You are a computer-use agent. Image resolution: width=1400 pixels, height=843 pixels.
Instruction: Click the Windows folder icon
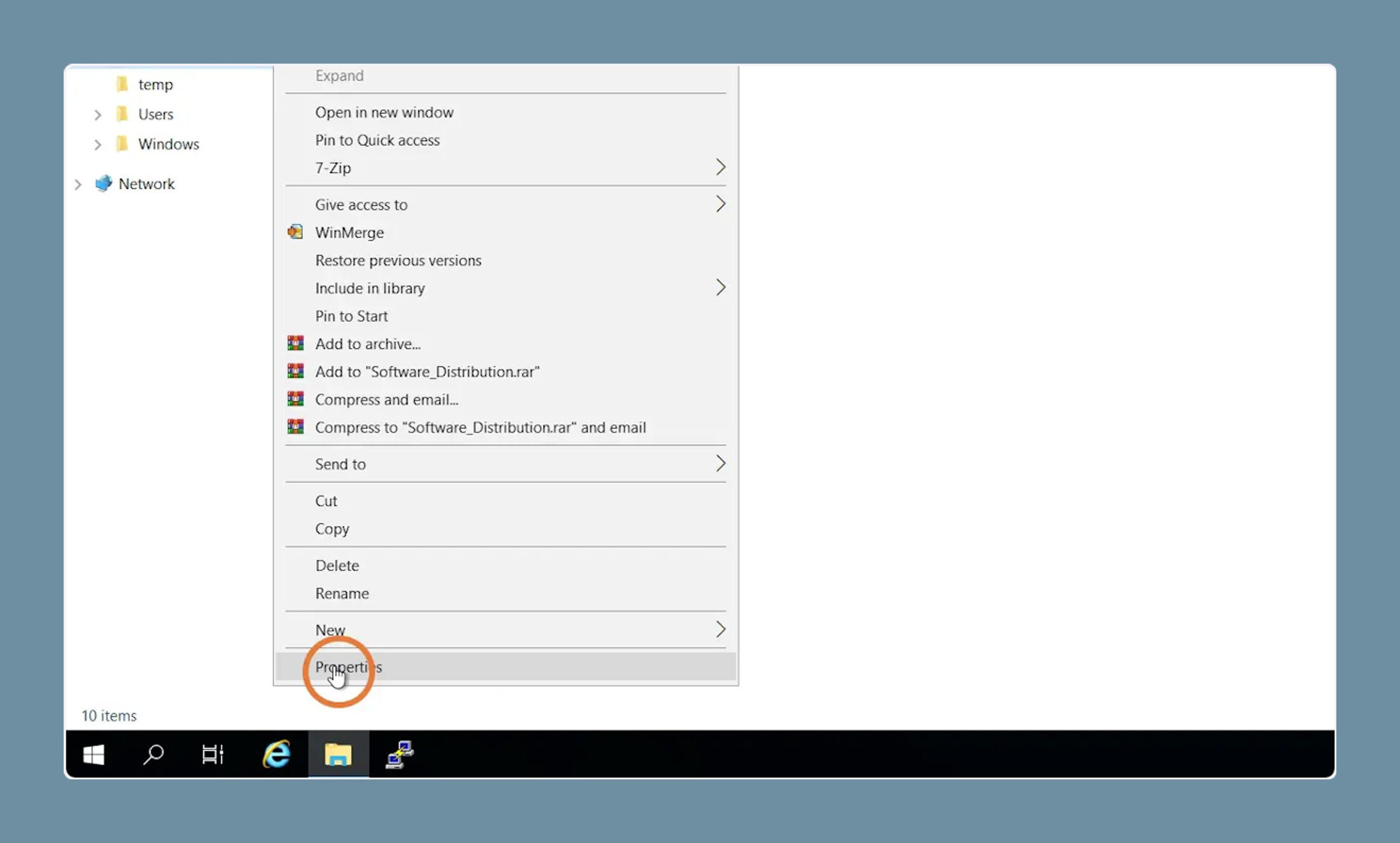click(x=122, y=144)
